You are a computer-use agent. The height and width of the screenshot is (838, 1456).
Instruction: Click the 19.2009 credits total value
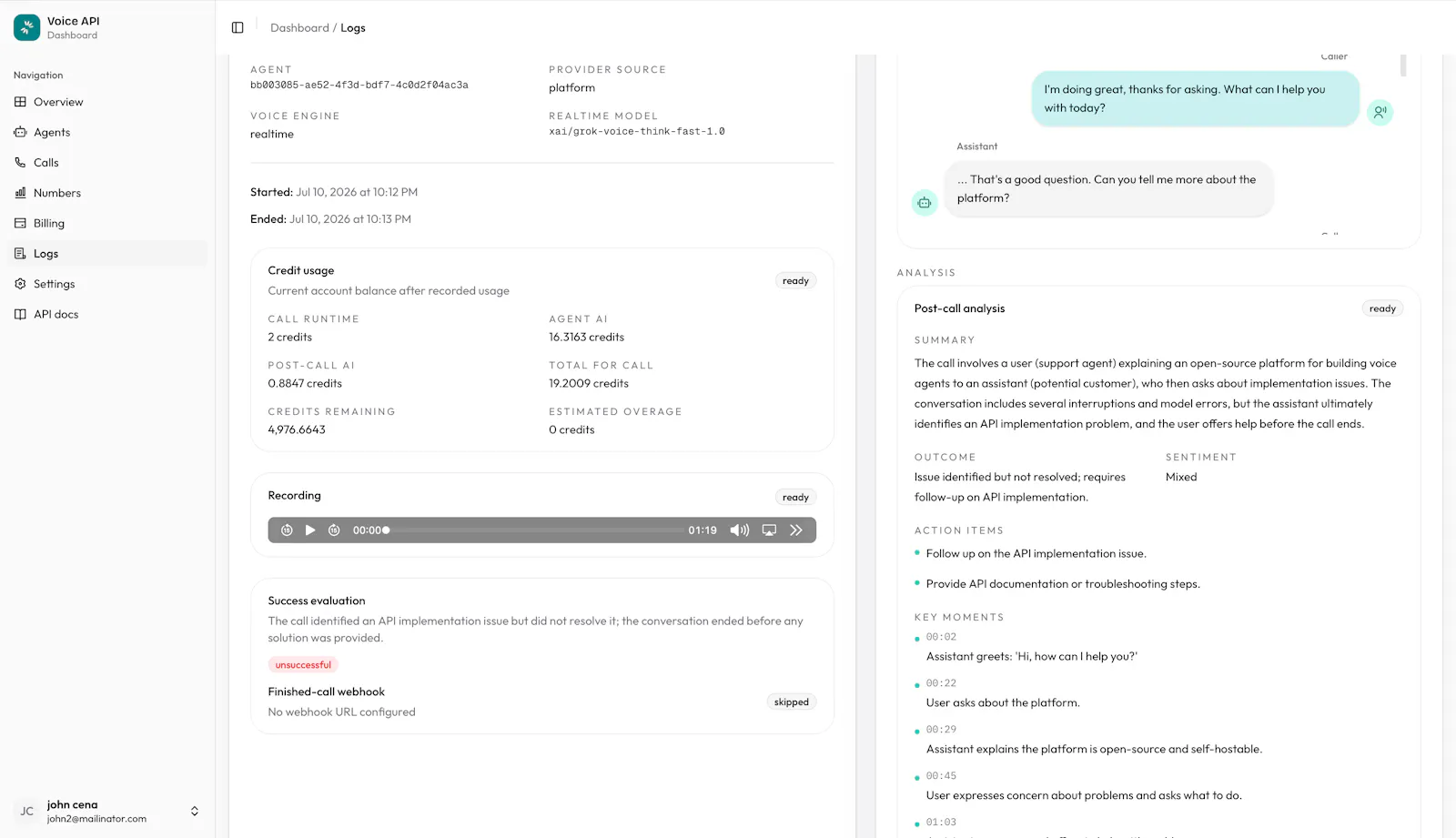[589, 383]
